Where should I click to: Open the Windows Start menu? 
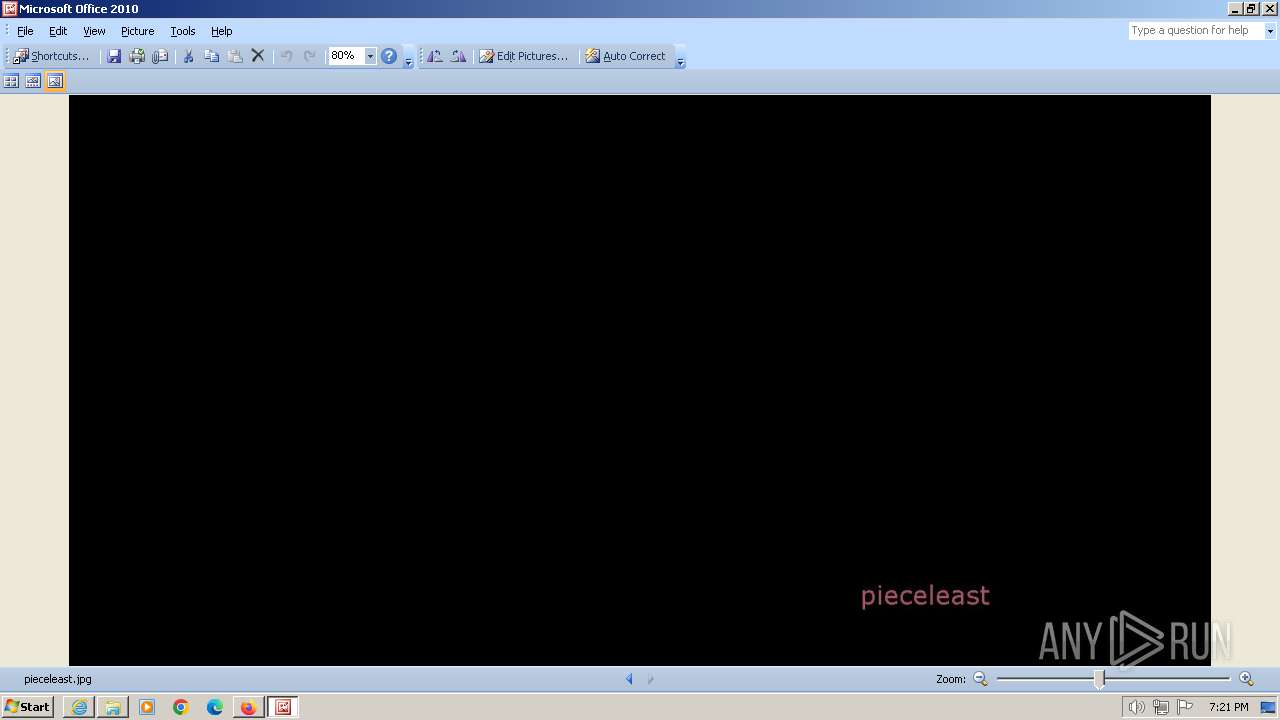pos(28,707)
